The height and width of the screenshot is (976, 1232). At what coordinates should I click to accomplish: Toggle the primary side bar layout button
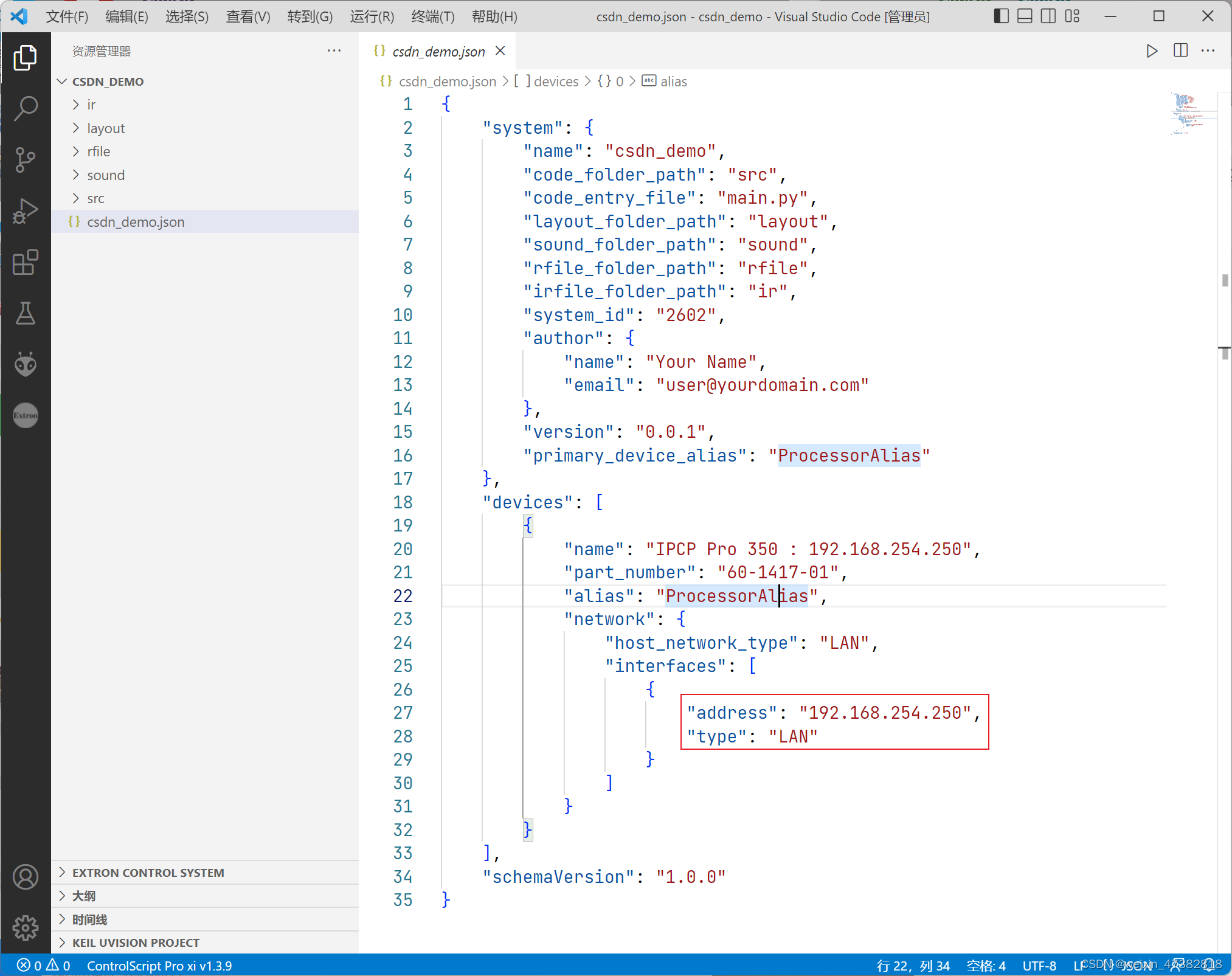click(x=1001, y=16)
